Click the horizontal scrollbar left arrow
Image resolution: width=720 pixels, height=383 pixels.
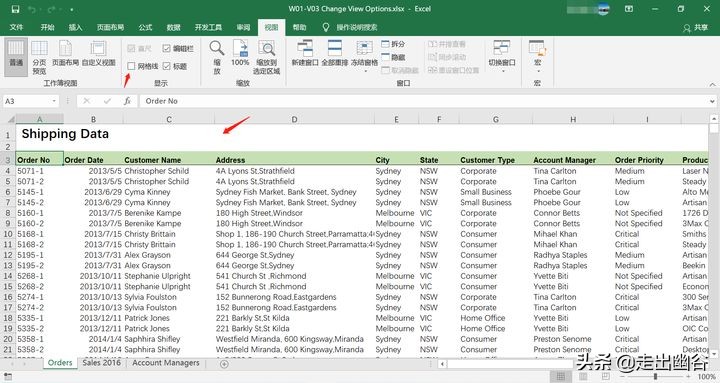tap(442, 364)
